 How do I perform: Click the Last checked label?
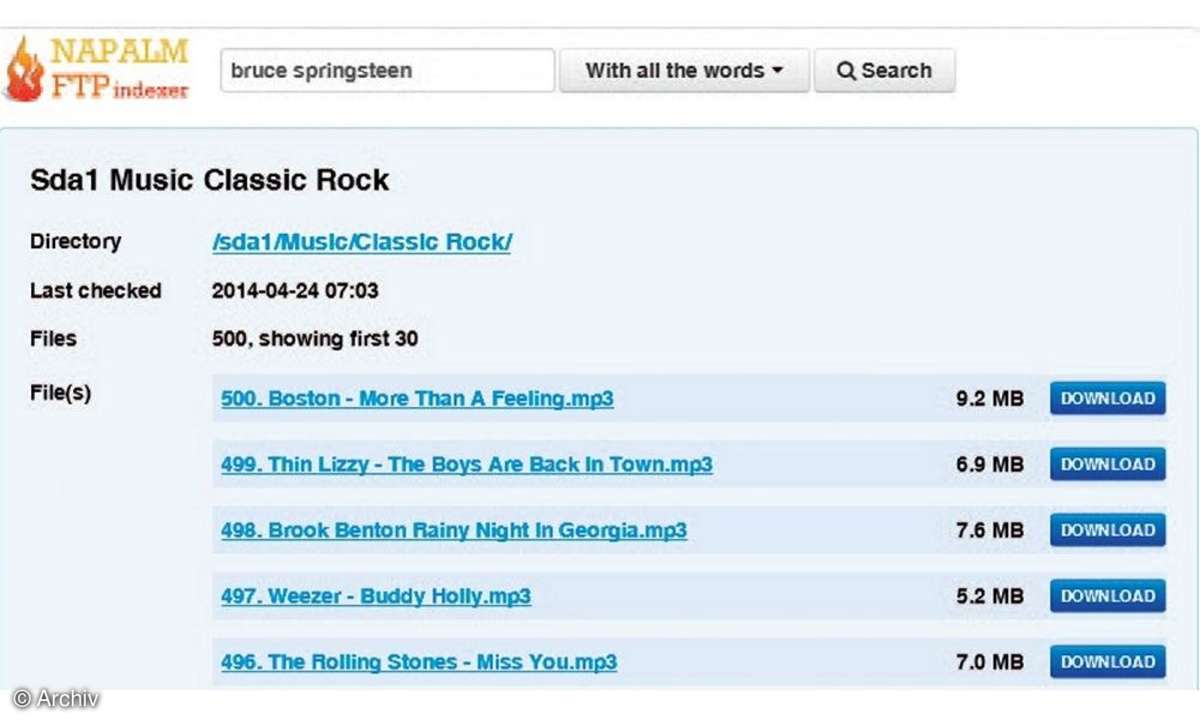pyautogui.click(x=95, y=291)
